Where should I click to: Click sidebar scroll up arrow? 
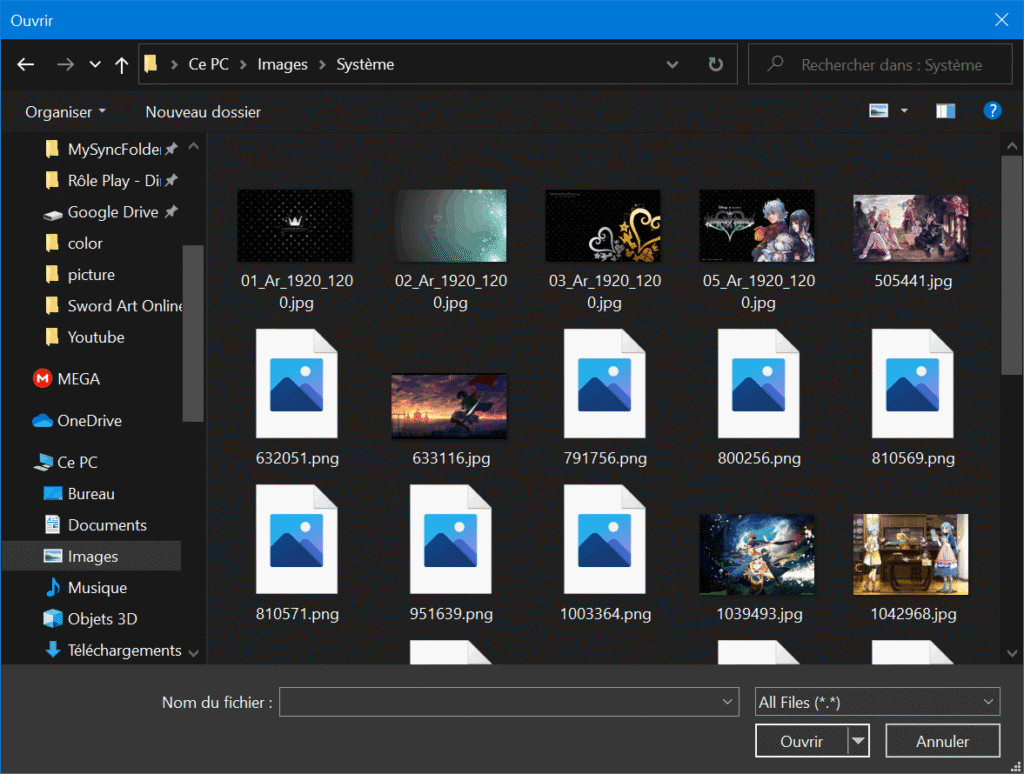pyautogui.click(x=193, y=147)
